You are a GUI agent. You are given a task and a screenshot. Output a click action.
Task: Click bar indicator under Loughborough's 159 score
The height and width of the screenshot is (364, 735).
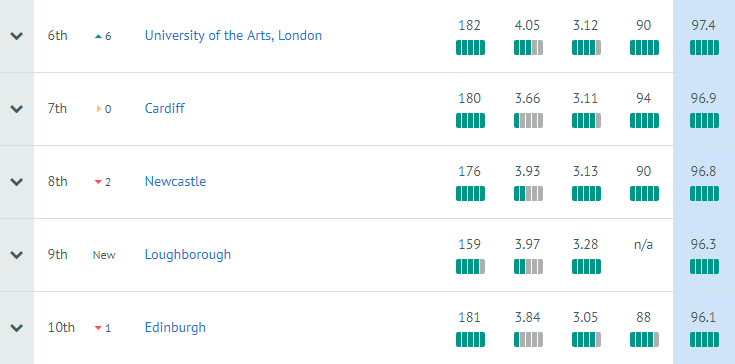[x=470, y=267]
